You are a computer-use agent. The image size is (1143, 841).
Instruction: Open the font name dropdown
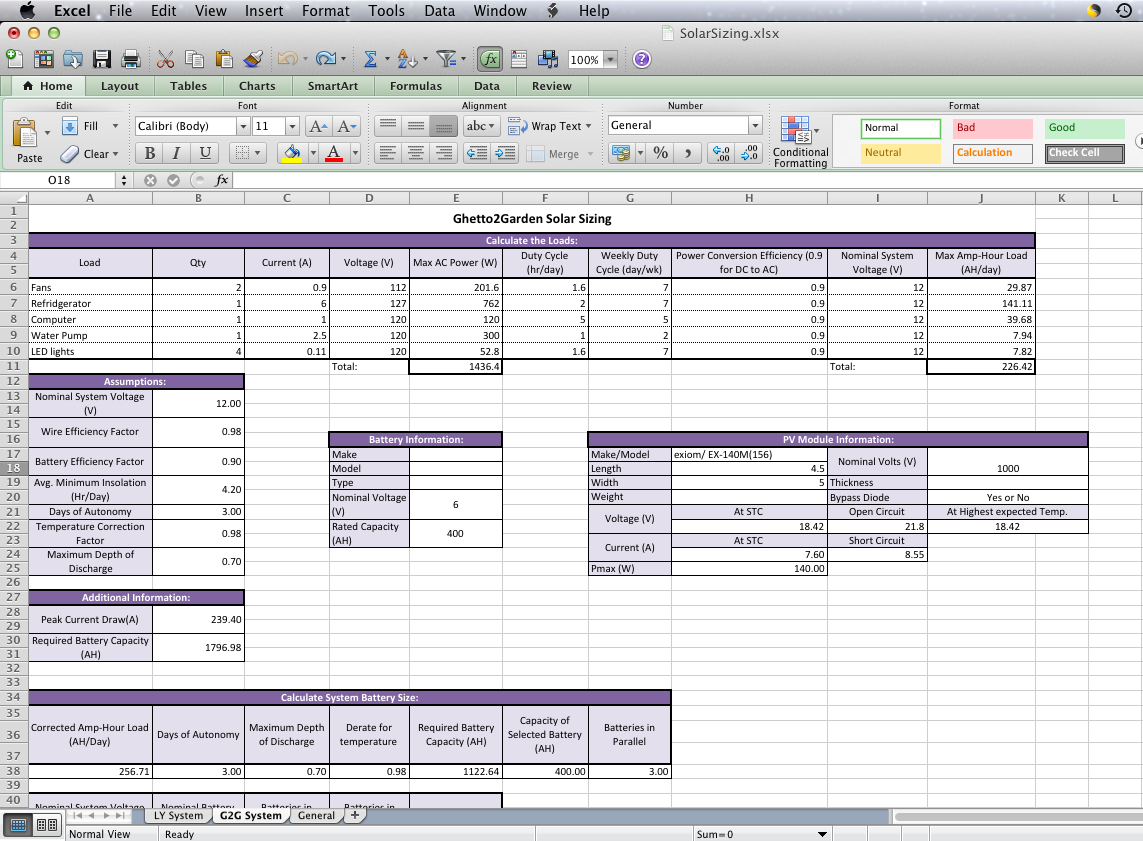[x=243, y=126]
